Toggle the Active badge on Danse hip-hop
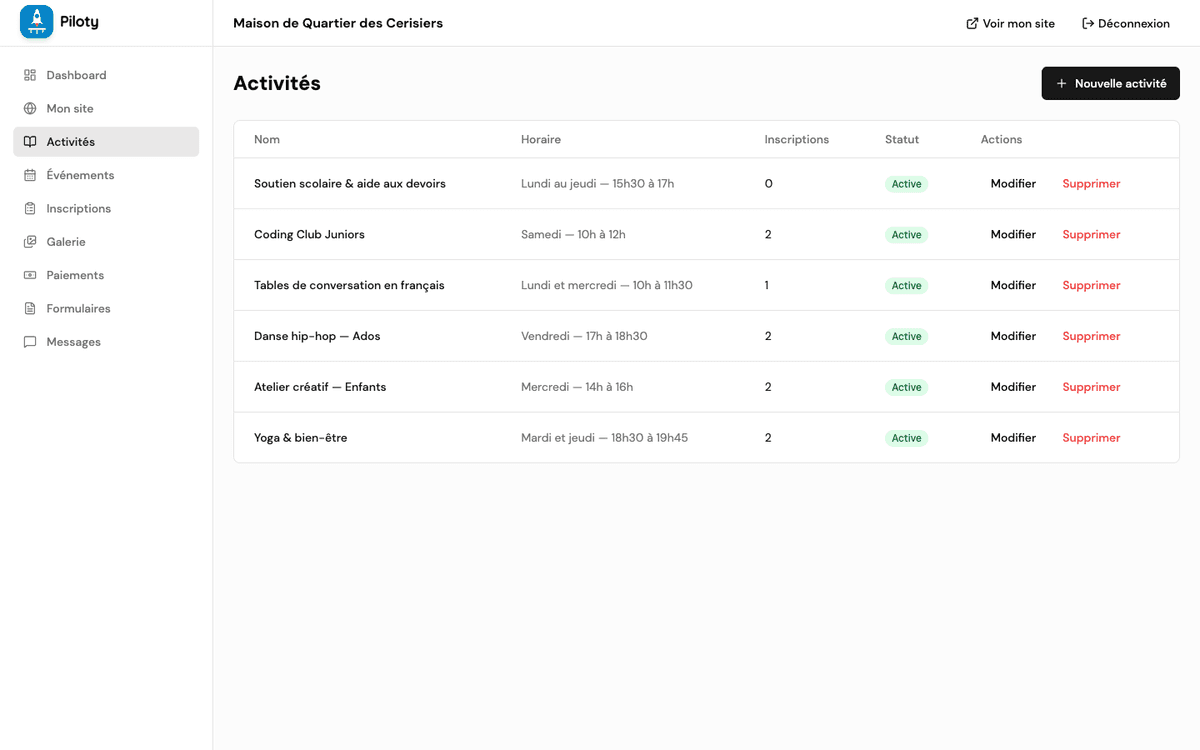Viewport: 1200px width, 750px height. click(x=906, y=336)
